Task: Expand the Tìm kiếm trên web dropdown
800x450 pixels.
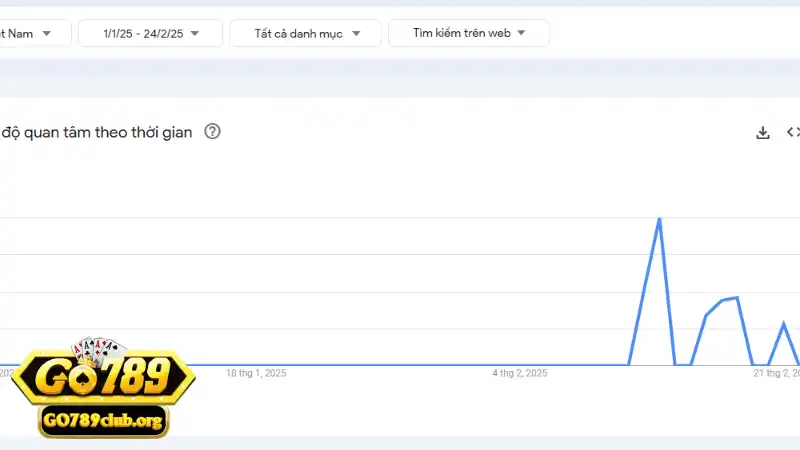Action: point(468,33)
